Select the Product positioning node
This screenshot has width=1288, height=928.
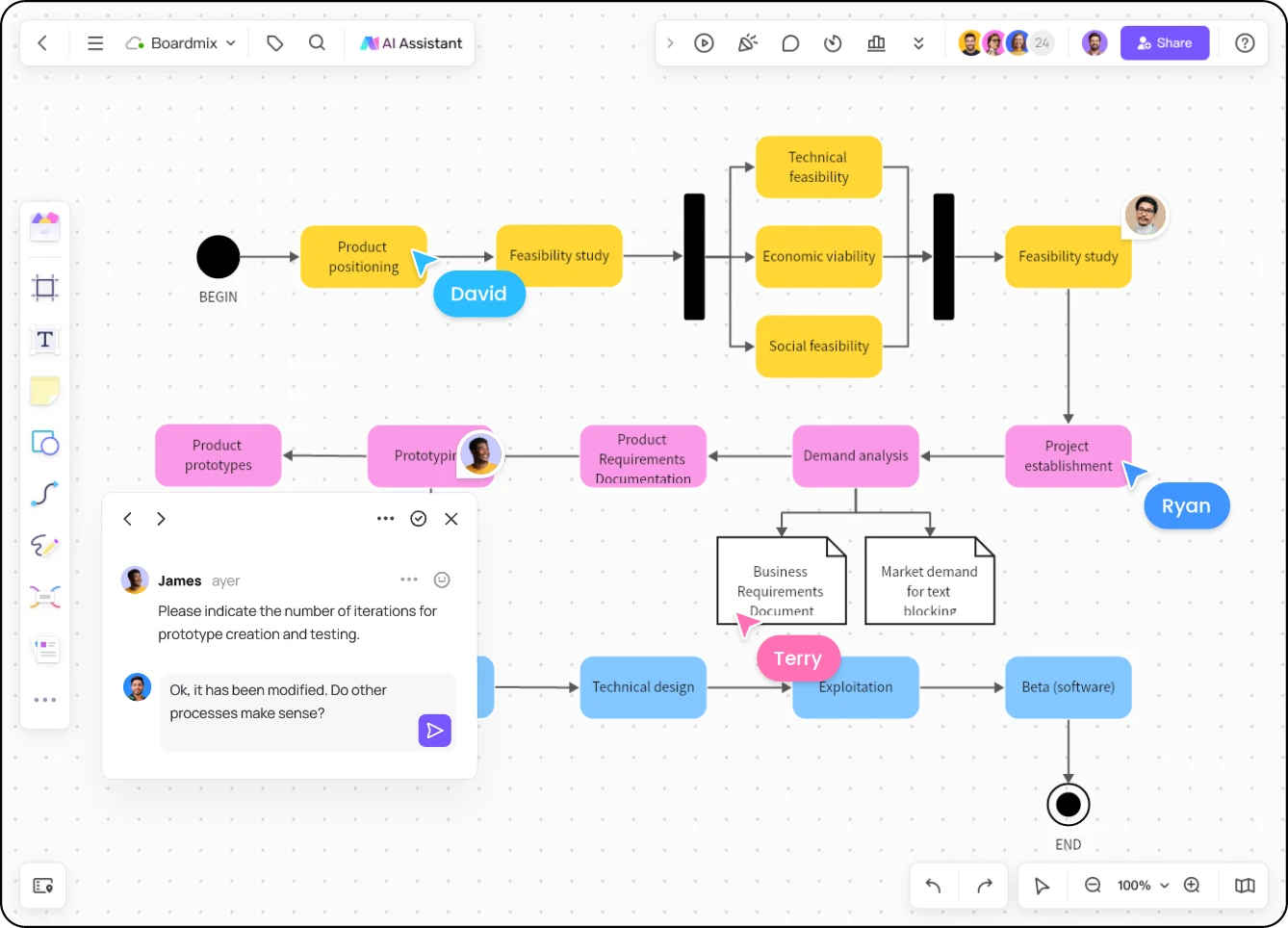364,257
